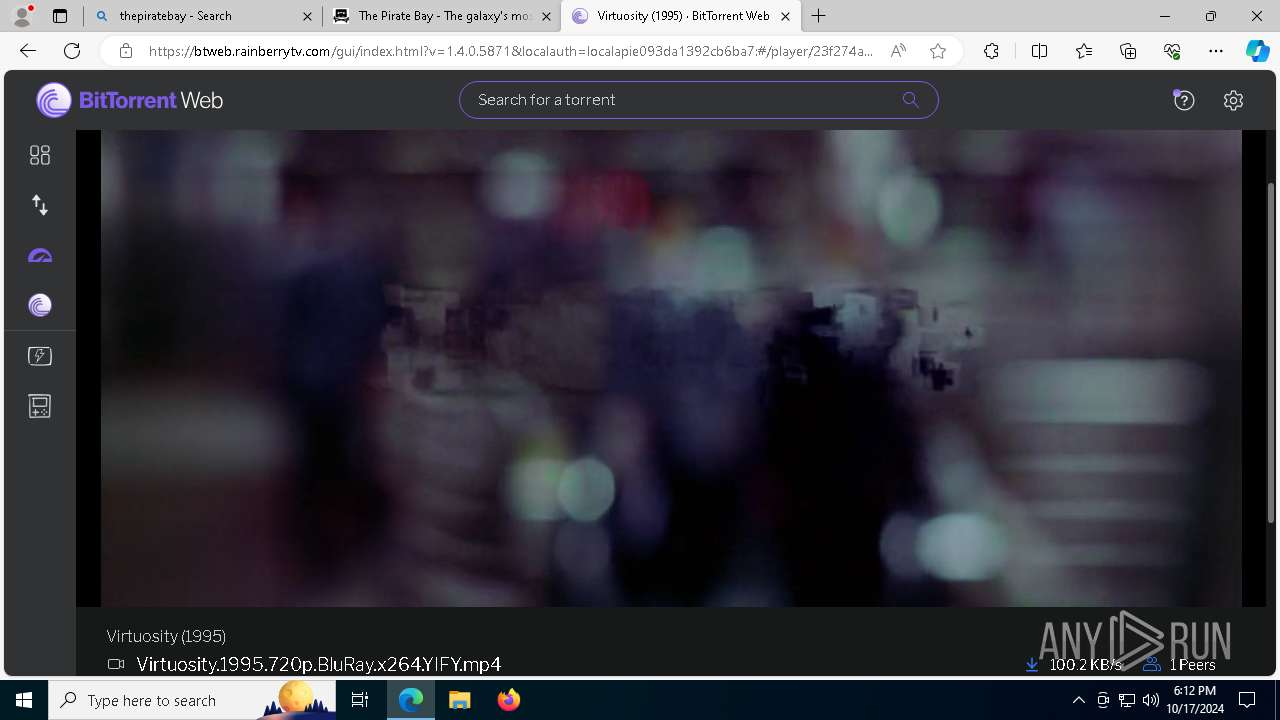Open the games sidebar icon
Screen dimensions: 1280x720
[40, 406]
